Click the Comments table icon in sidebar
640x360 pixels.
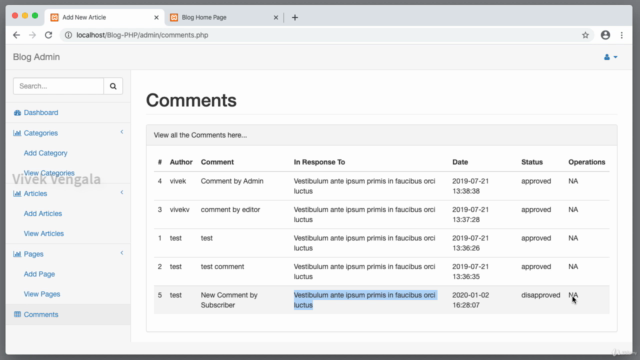(17, 314)
